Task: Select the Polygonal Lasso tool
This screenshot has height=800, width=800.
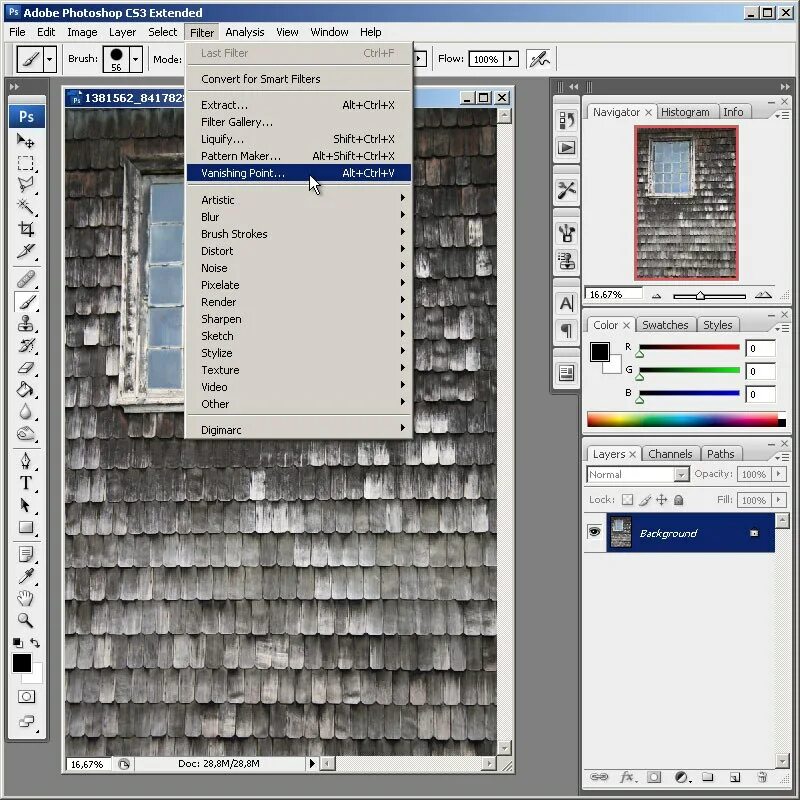Action: pos(25,184)
